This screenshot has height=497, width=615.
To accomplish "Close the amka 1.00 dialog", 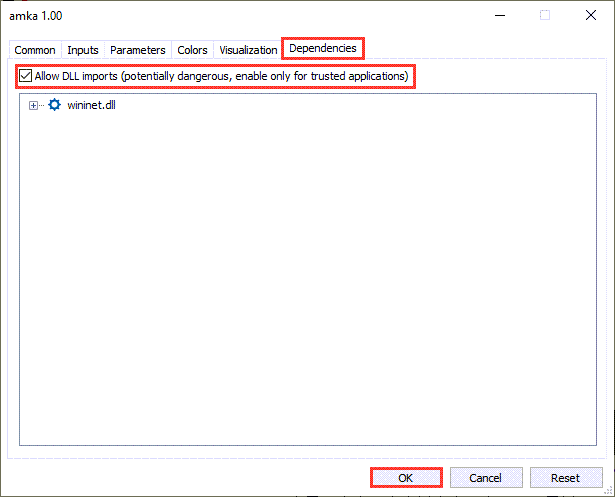I will (x=591, y=15).
